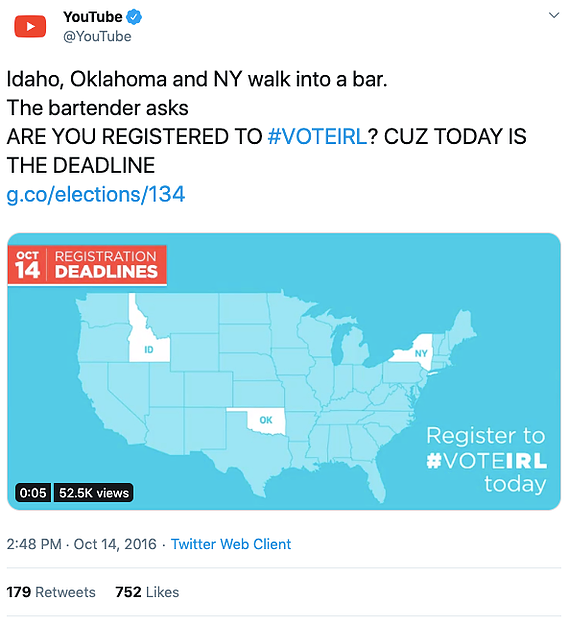The height and width of the screenshot is (626, 569).
Task: Open the YouTube display name
Action: pos(93,17)
